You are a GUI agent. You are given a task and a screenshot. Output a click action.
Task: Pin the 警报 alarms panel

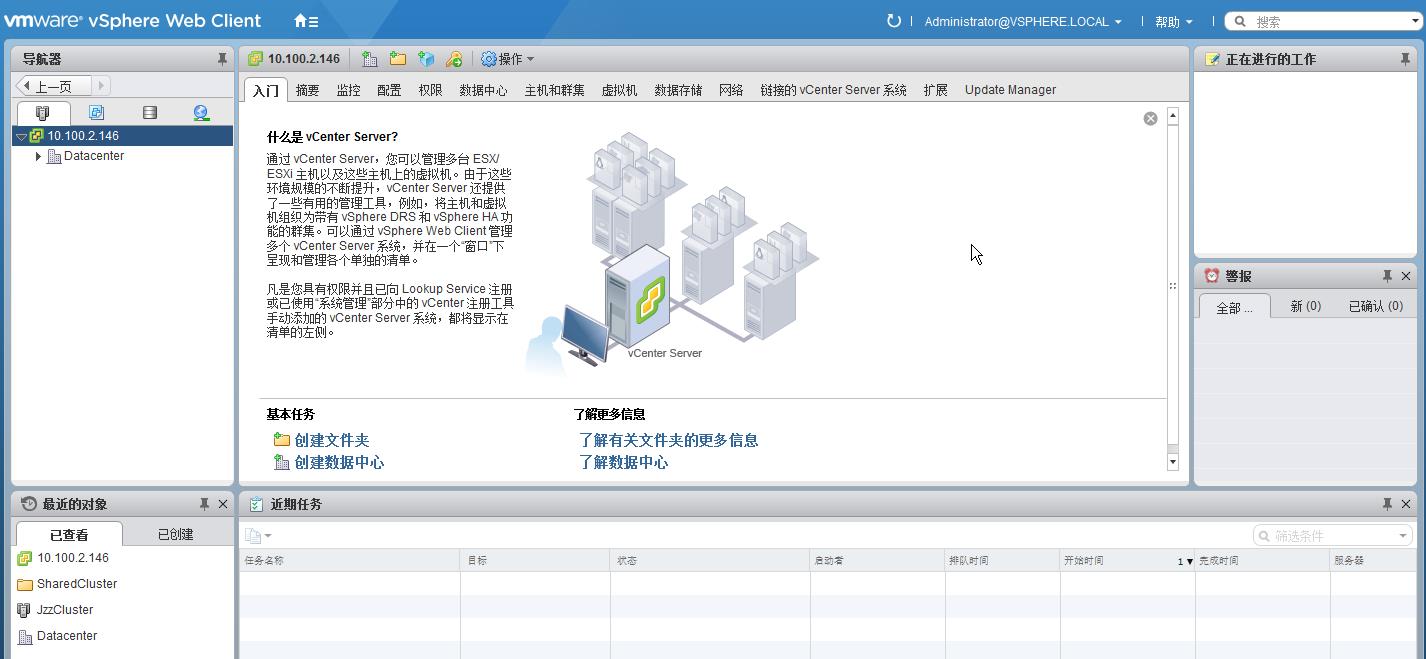pyautogui.click(x=1387, y=276)
